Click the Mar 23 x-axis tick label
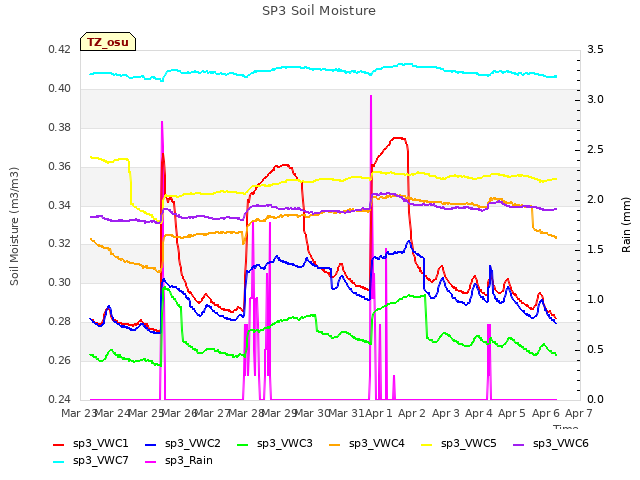The width and height of the screenshot is (640, 480). (x=78, y=413)
